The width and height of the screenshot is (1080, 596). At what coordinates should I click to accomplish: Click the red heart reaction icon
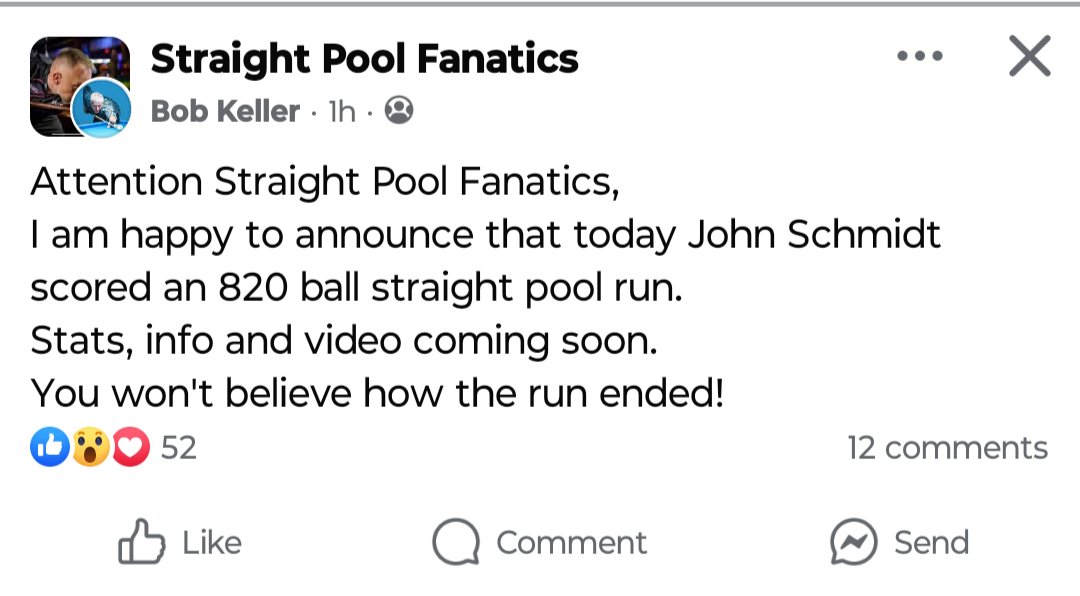(130, 448)
